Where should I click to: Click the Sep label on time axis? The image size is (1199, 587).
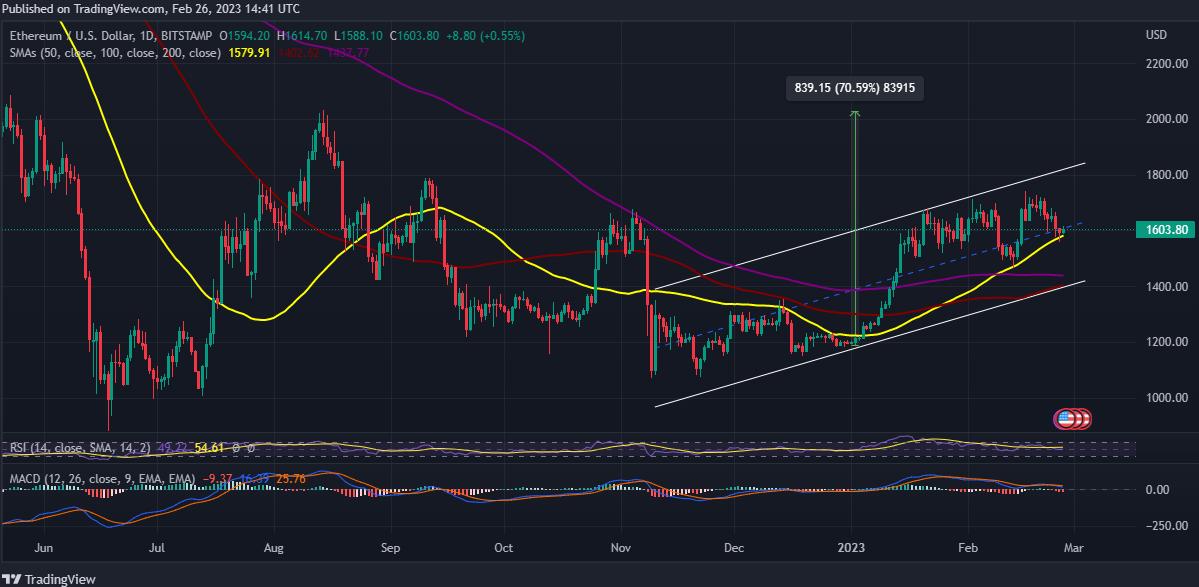coord(390,548)
